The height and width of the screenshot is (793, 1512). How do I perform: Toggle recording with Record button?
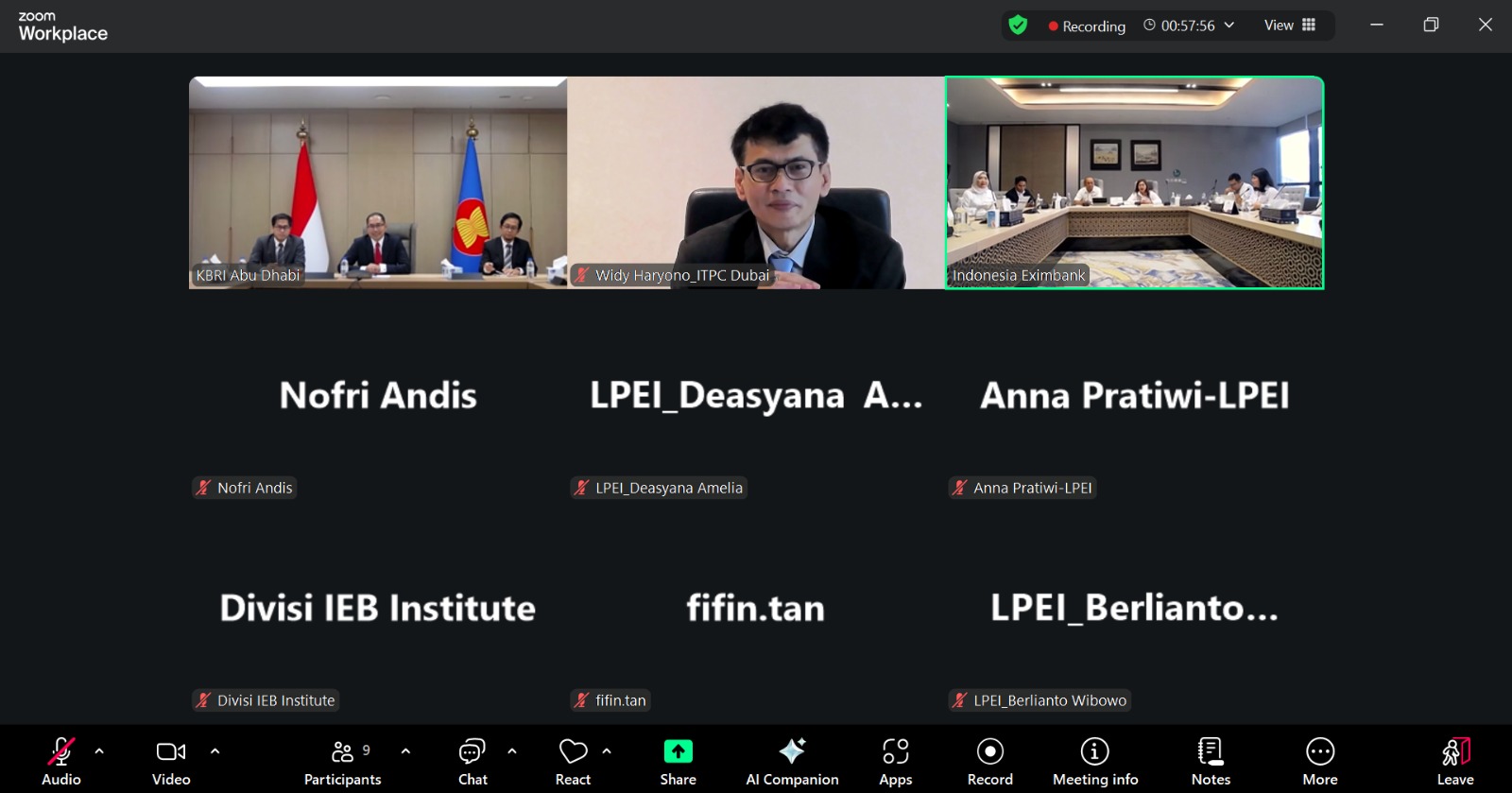[989, 761]
